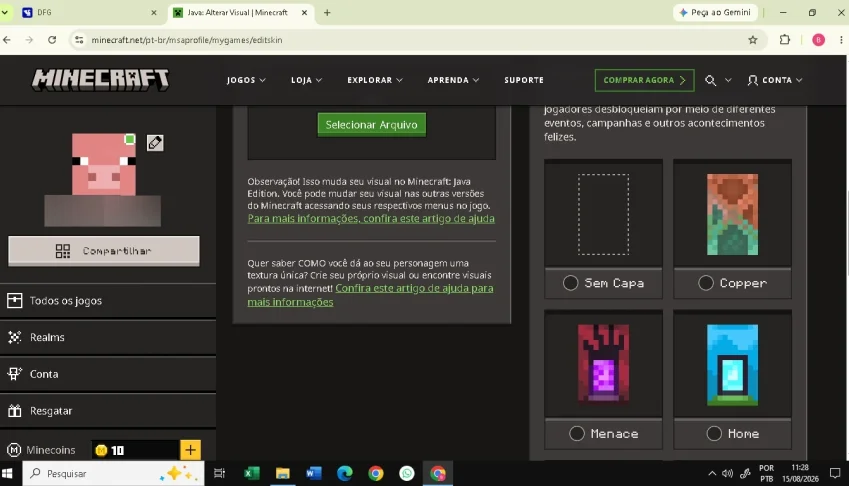Screen dimensions: 849x486
Task: Click the Peça ao Gemini button
Action: (715, 12)
